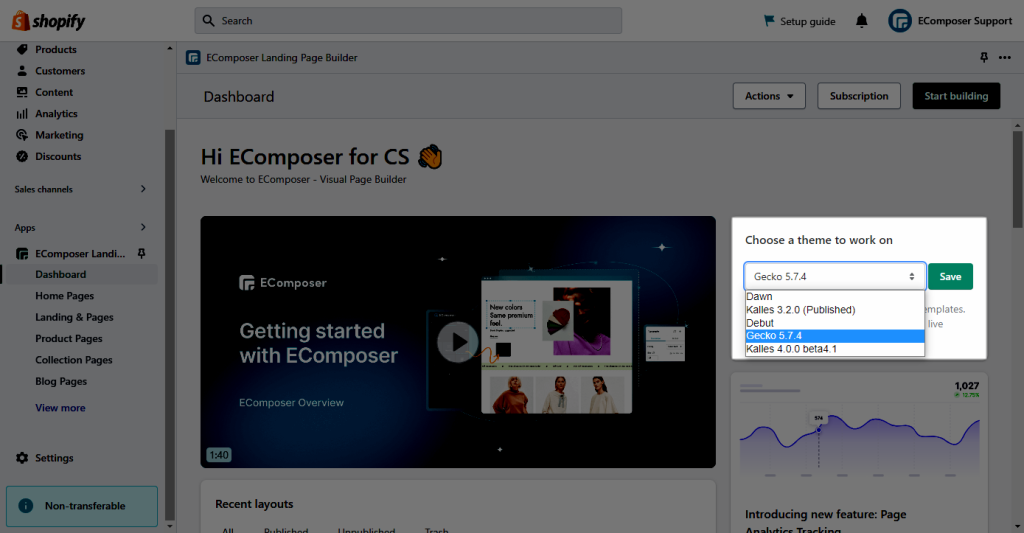The image size is (1024, 533).
Task: Pin EComposer app in sidebar
Action: [141, 253]
